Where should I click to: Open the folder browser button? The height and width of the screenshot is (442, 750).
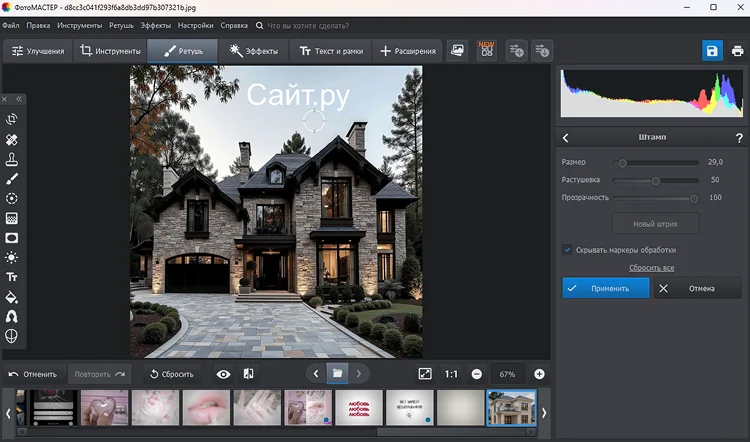tap(337, 374)
